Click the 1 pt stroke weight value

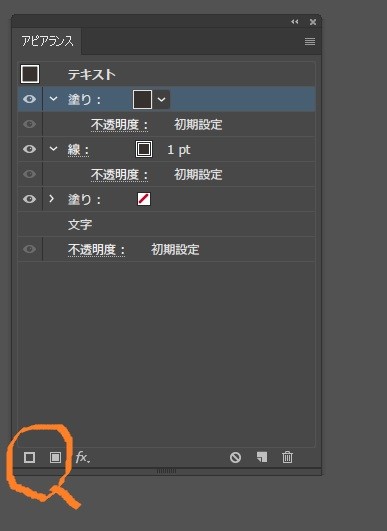point(179,150)
